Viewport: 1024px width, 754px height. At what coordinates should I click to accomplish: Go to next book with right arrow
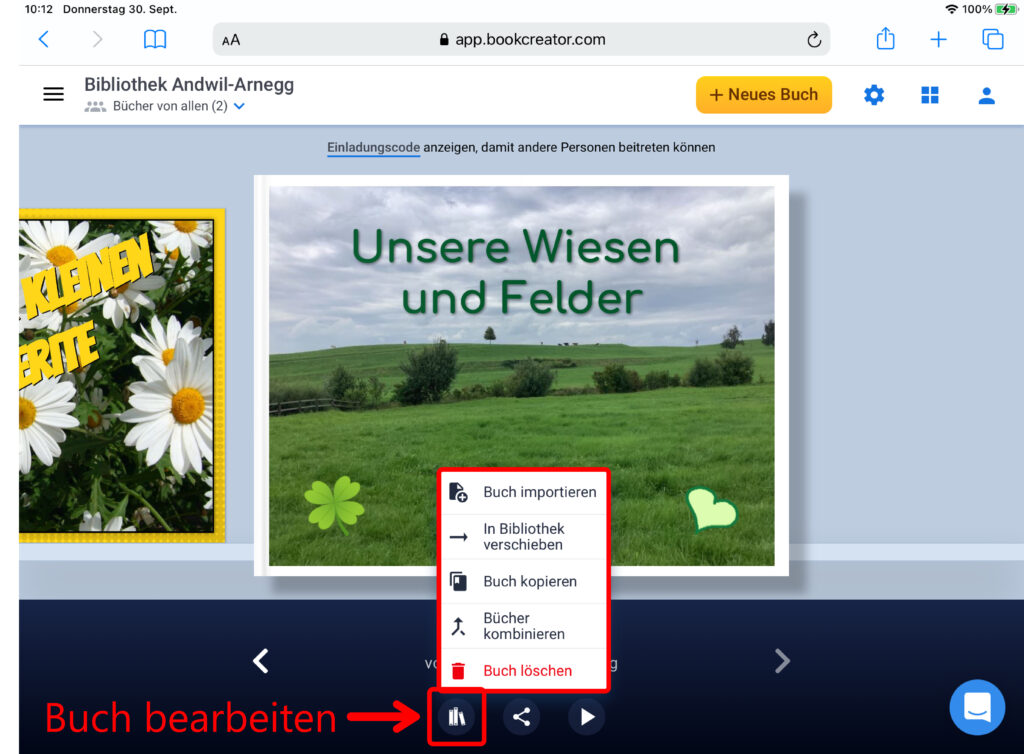pyautogui.click(x=782, y=661)
